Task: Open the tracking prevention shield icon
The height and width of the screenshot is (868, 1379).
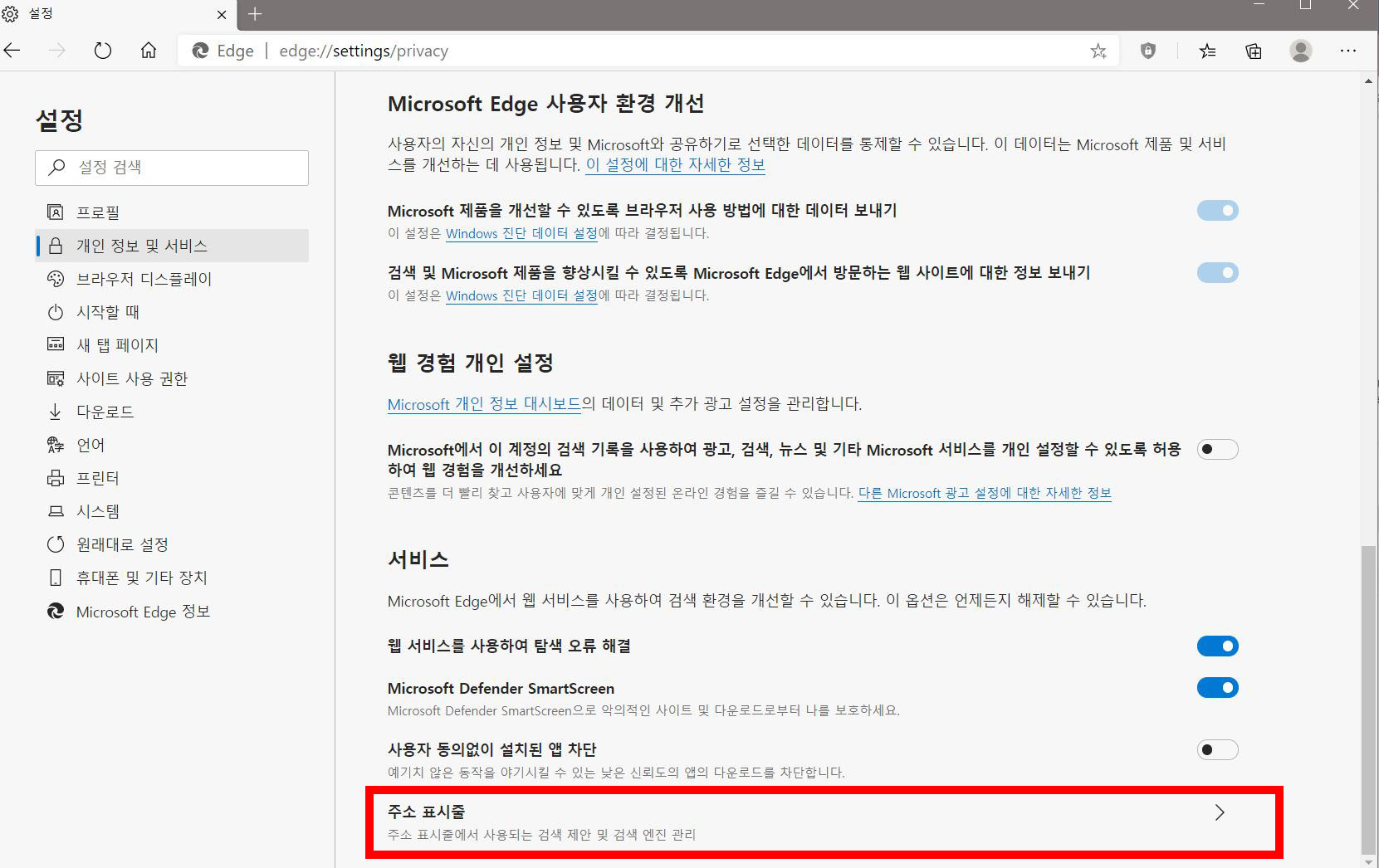Action: [1148, 51]
